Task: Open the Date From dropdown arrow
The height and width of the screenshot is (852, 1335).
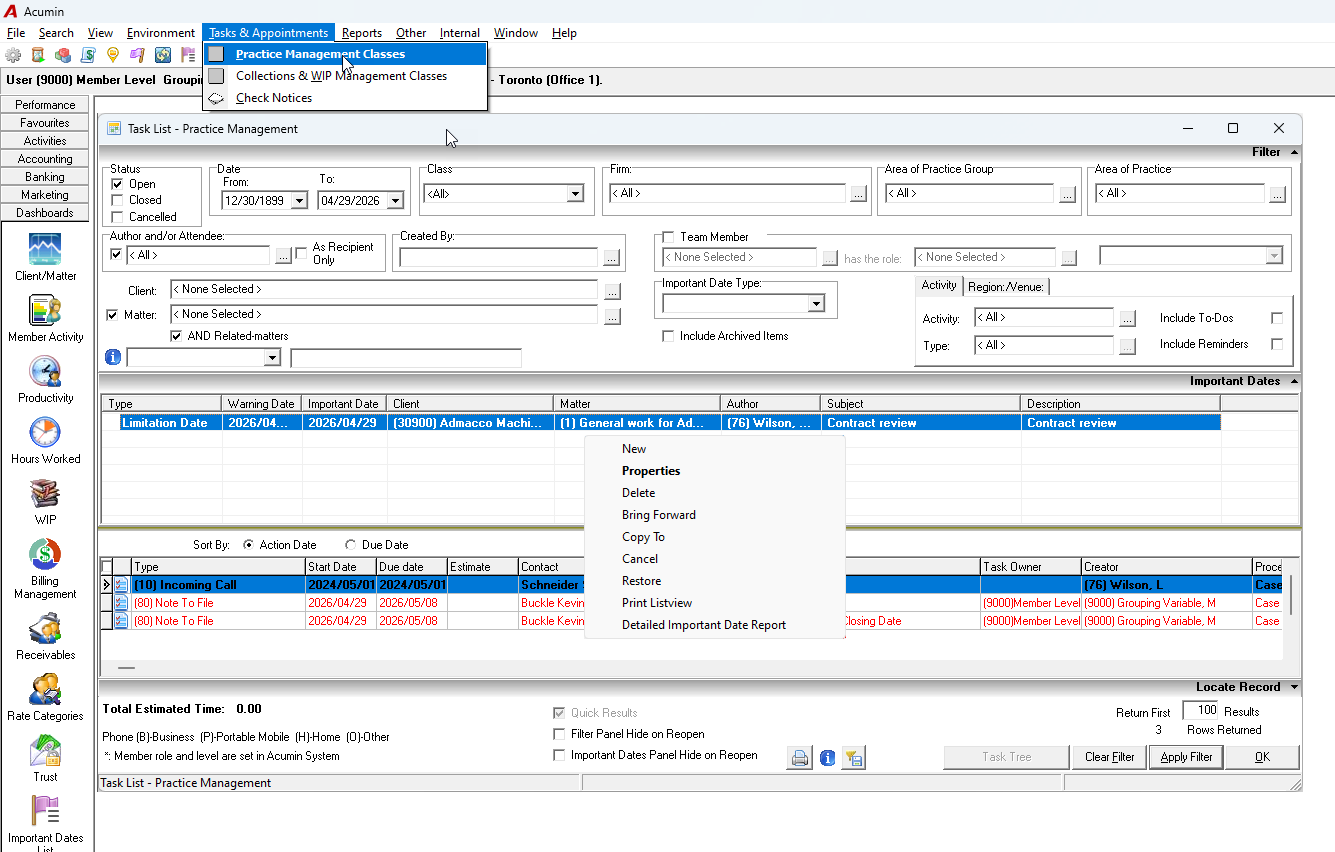Action: click(299, 201)
